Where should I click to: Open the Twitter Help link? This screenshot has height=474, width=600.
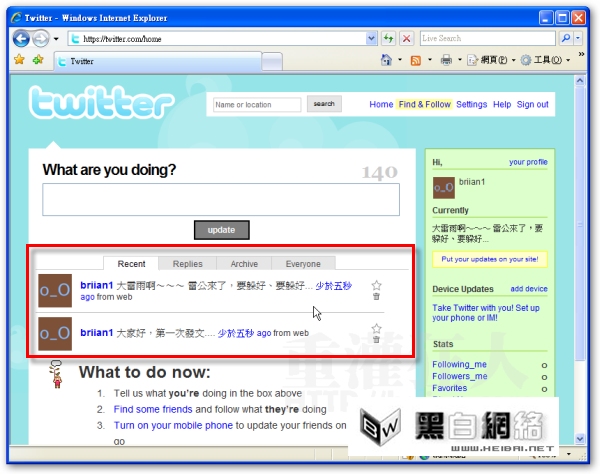tap(502, 104)
